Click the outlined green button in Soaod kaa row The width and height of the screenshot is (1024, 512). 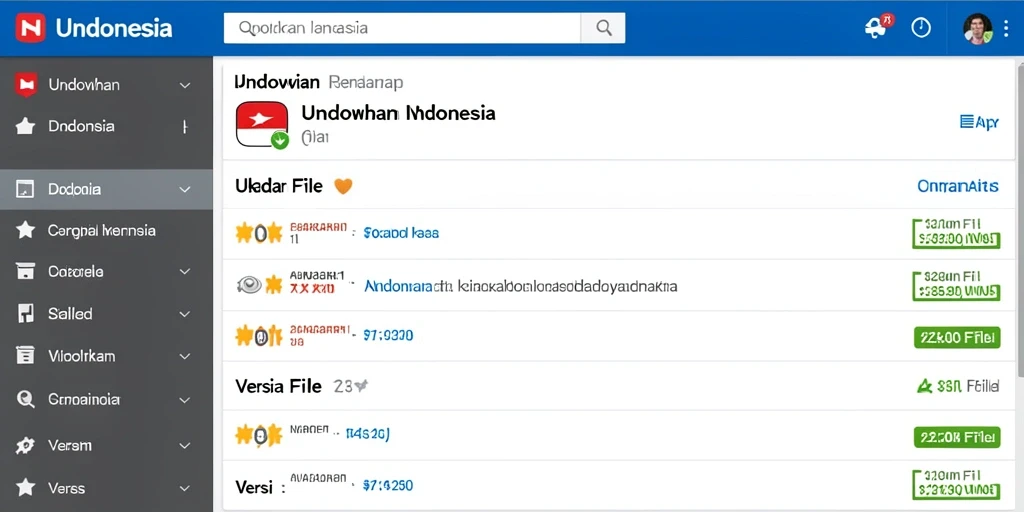click(x=956, y=233)
